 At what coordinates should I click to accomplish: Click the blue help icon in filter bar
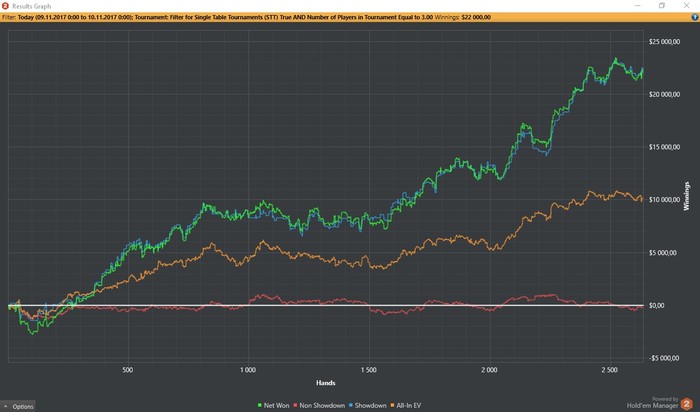pos(695,17)
